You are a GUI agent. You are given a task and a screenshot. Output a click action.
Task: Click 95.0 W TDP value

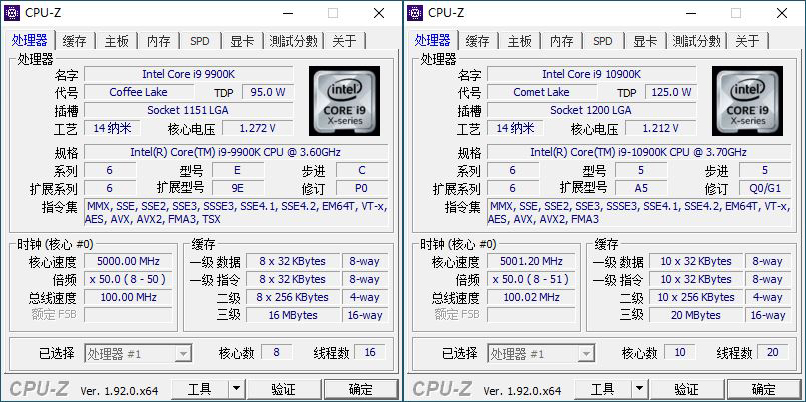[268, 92]
